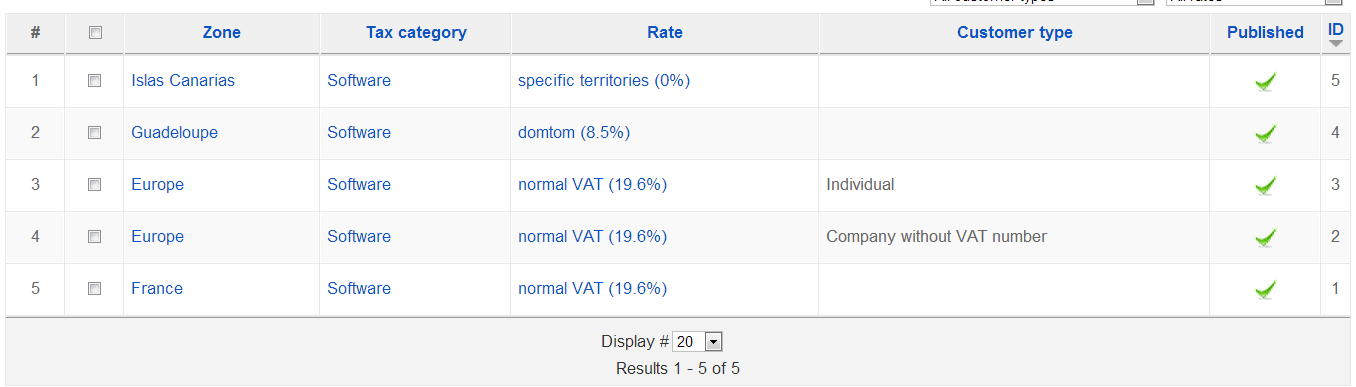
Task: Check the select-all checkbox in header
Action: [95, 33]
